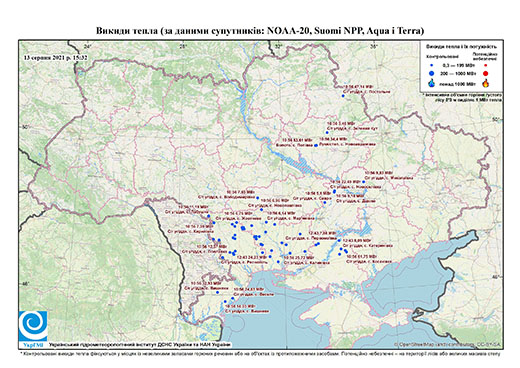The height and width of the screenshot is (368, 520).
Task: Click the orange flame icon in legend
Action: [x=486, y=83]
